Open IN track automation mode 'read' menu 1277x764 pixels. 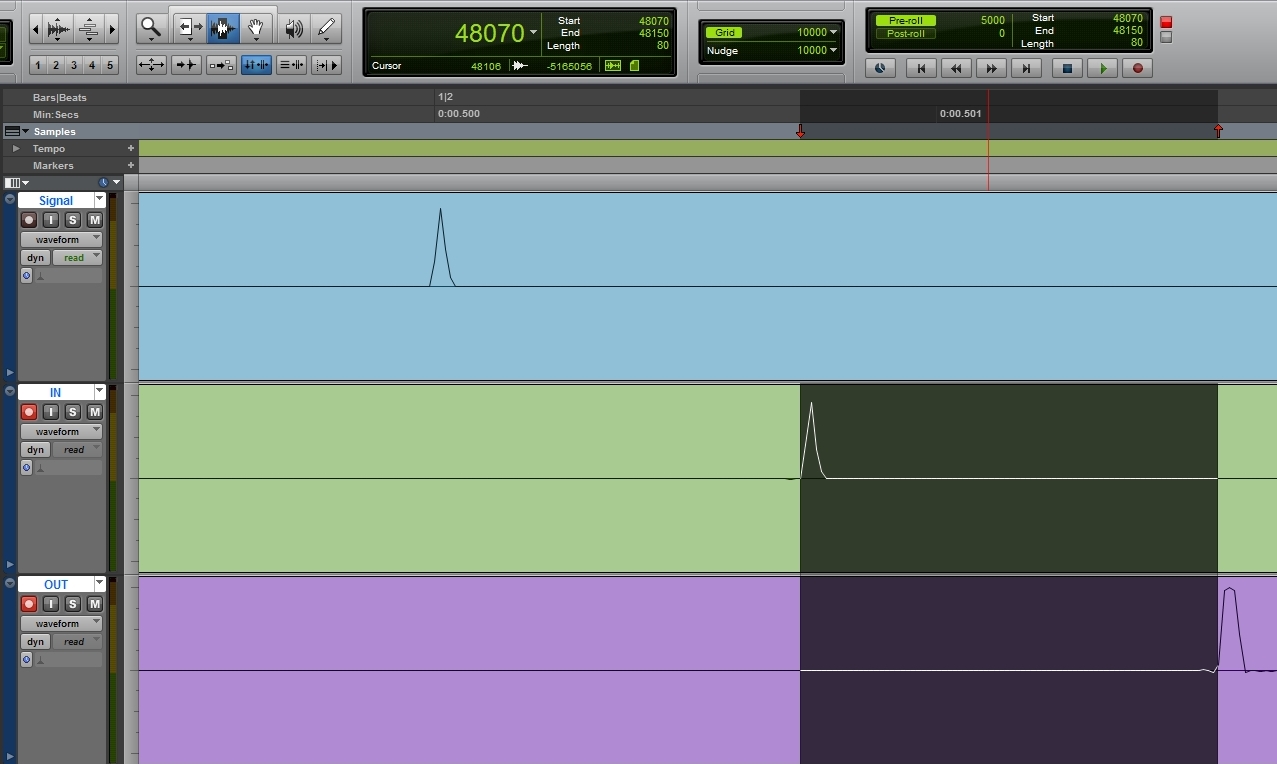tap(77, 450)
